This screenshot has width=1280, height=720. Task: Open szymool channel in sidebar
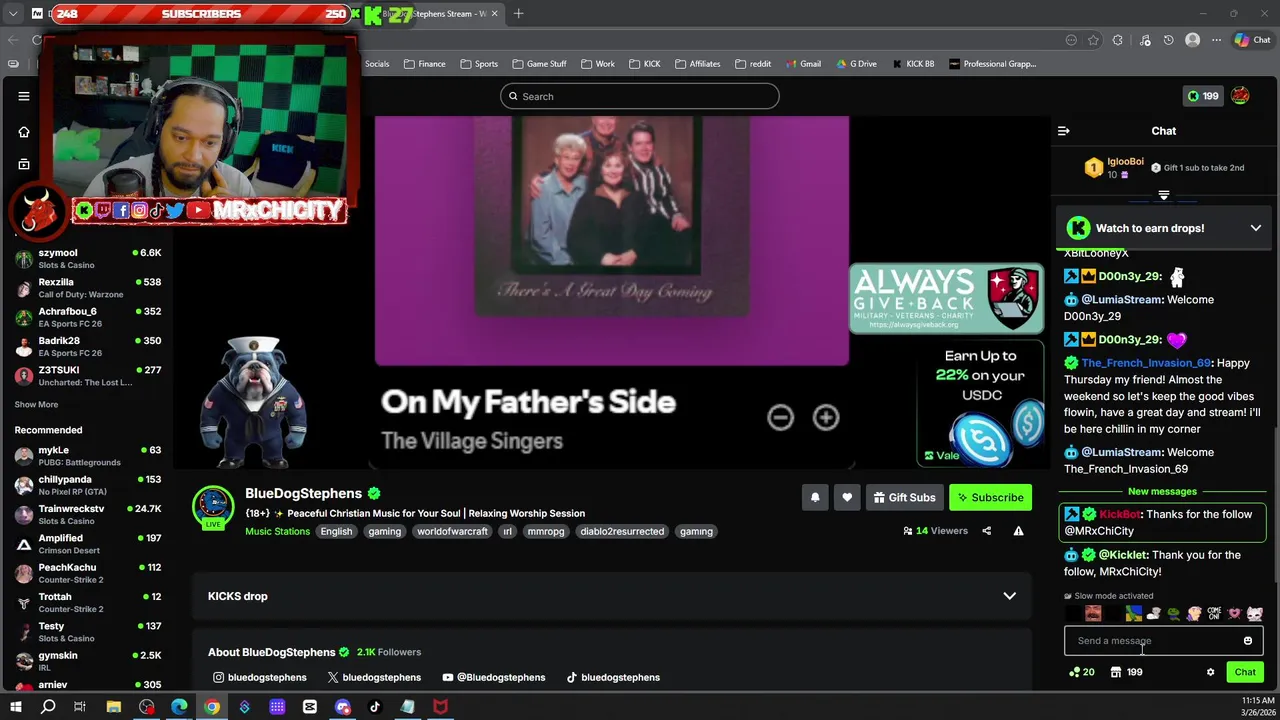[88, 258]
